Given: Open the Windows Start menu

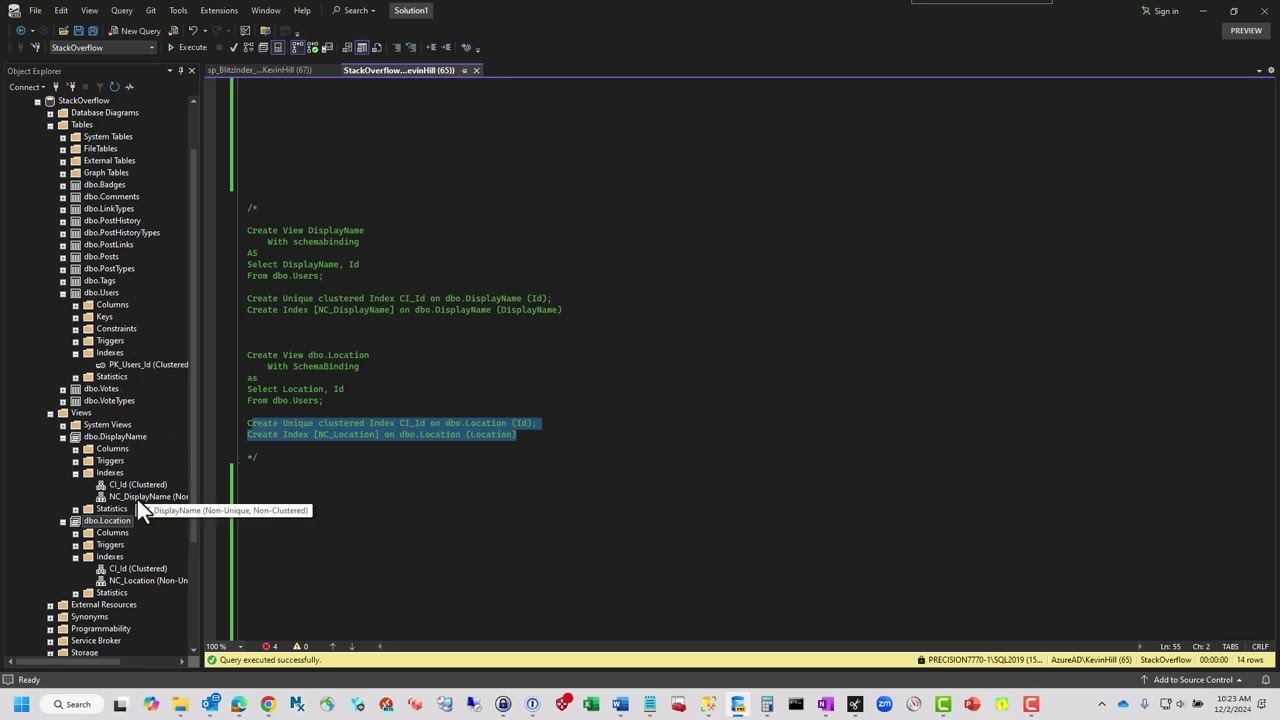Looking at the screenshot, I should [x=21, y=704].
